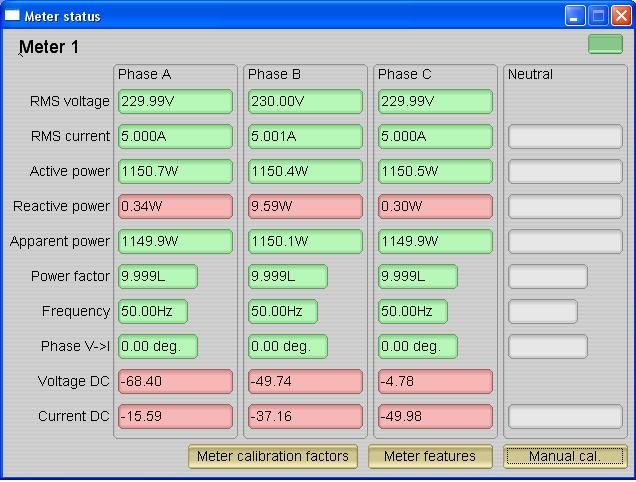Select Phase C frequency field
Image resolution: width=636 pixels, height=482 pixels.
tap(413, 311)
